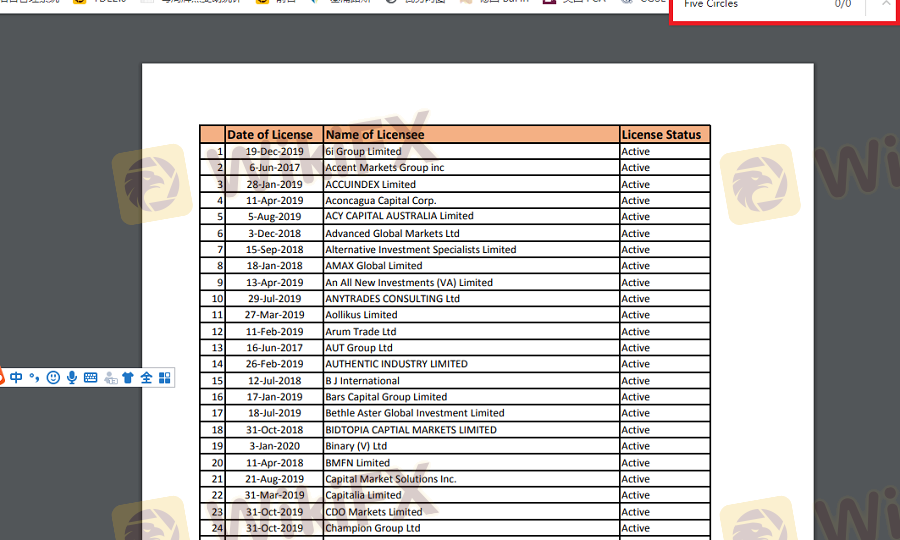Click 'ACCUINDEX Limited' in the table
Viewport: 900px width, 540px height.
(370, 184)
